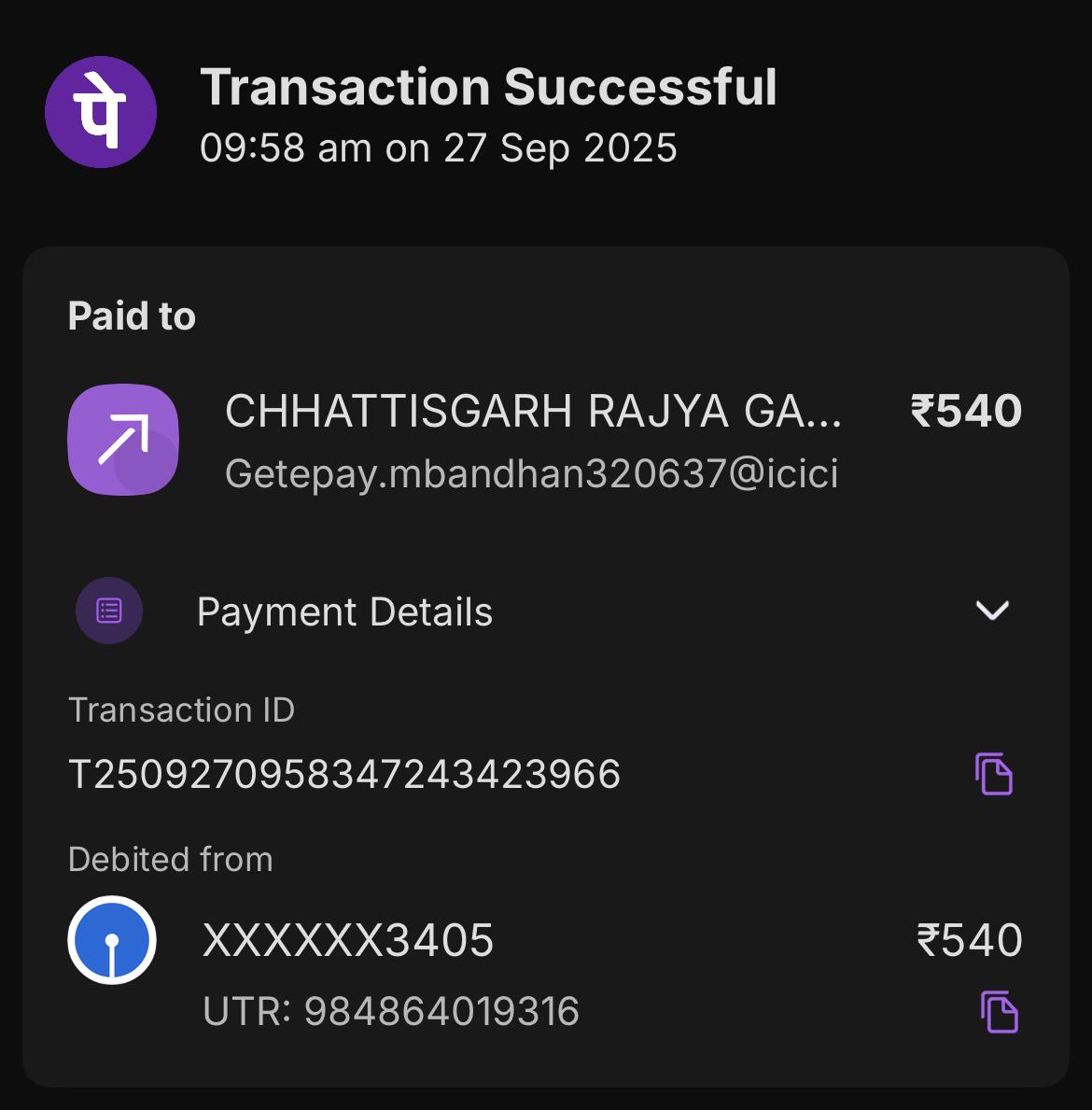This screenshot has height=1110, width=1092.
Task: Click the 09:58 am 27 Sep 2025 timestamp
Action: coord(439,148)
